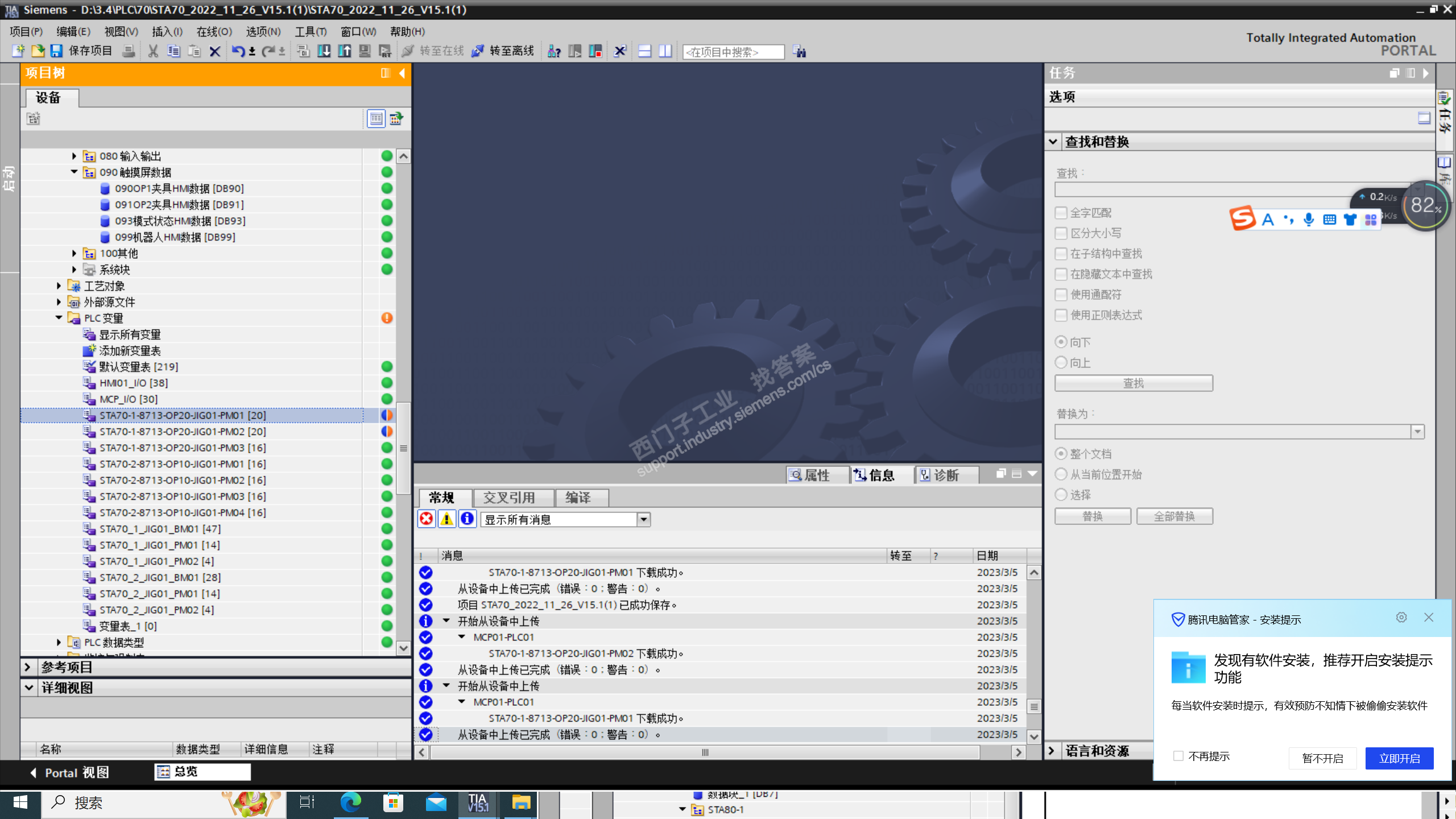The height and width of the screenshot is (819, 1456).
Task: Click the 在项目中搜索 search field
Action: tap(733, 52)
